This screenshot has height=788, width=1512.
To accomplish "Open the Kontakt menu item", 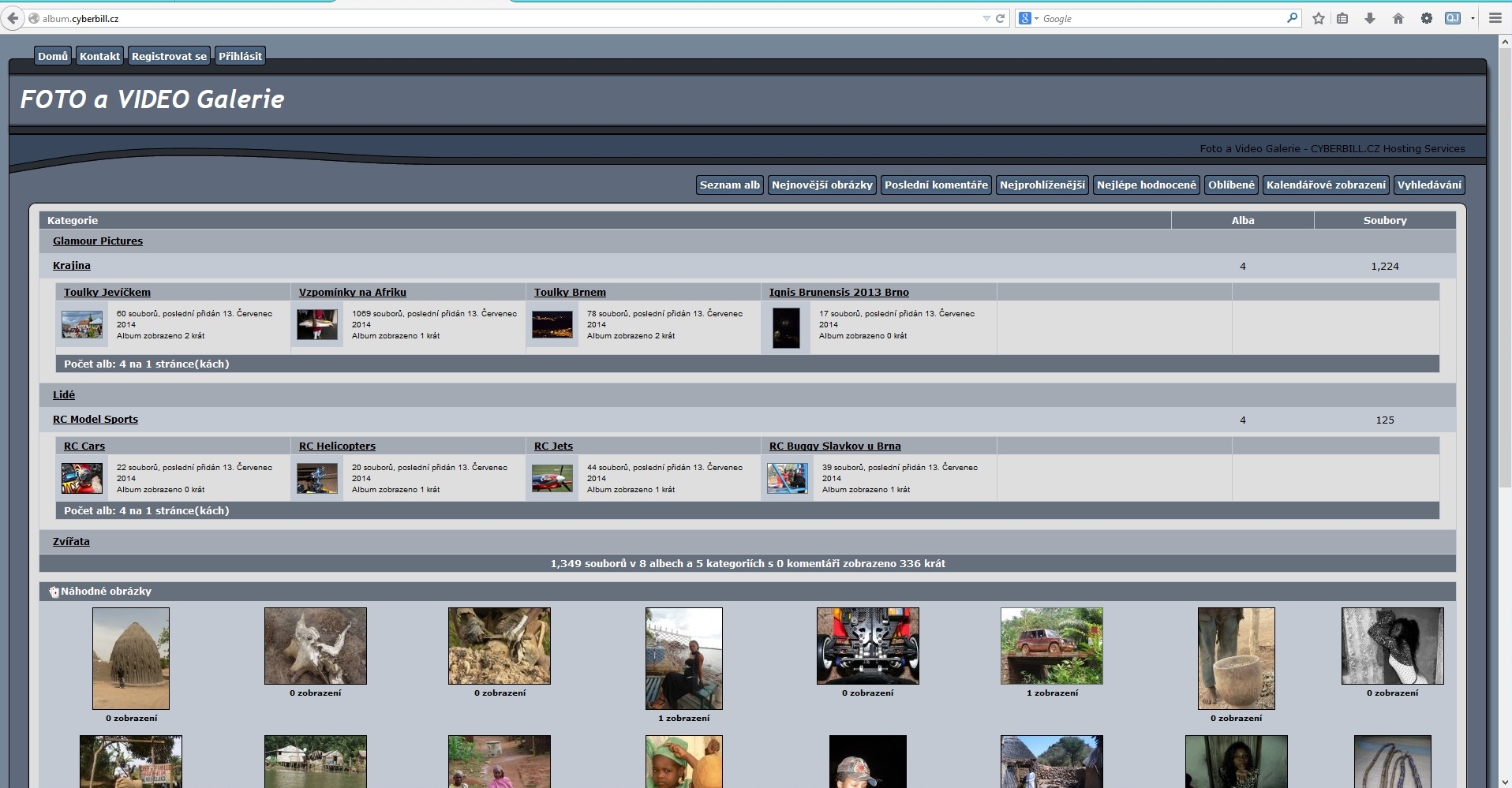I will click(99, 56).
